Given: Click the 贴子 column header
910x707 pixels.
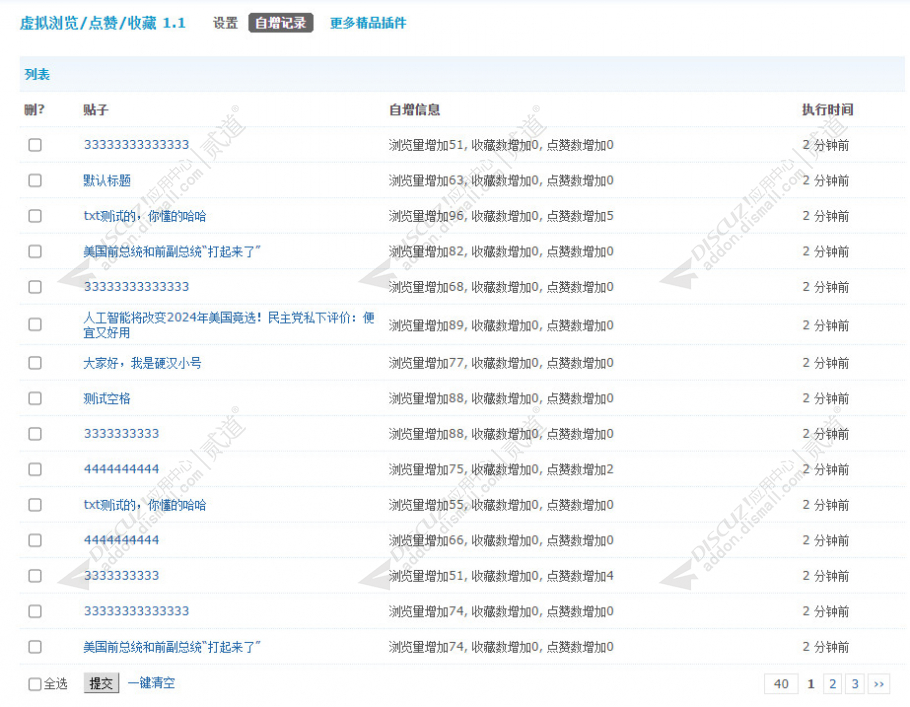Looking at the screenshot, I should [x=96, y=110].
